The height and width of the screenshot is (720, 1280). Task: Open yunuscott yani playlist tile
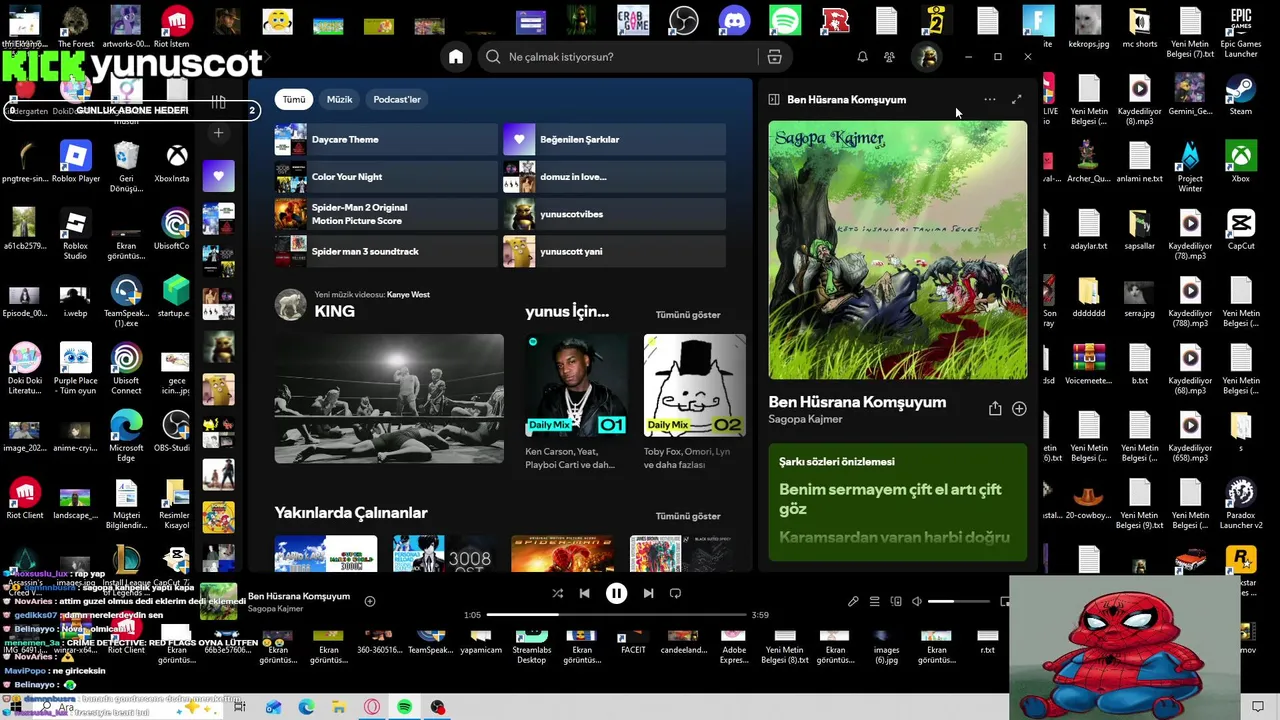(x=614, y=251)
